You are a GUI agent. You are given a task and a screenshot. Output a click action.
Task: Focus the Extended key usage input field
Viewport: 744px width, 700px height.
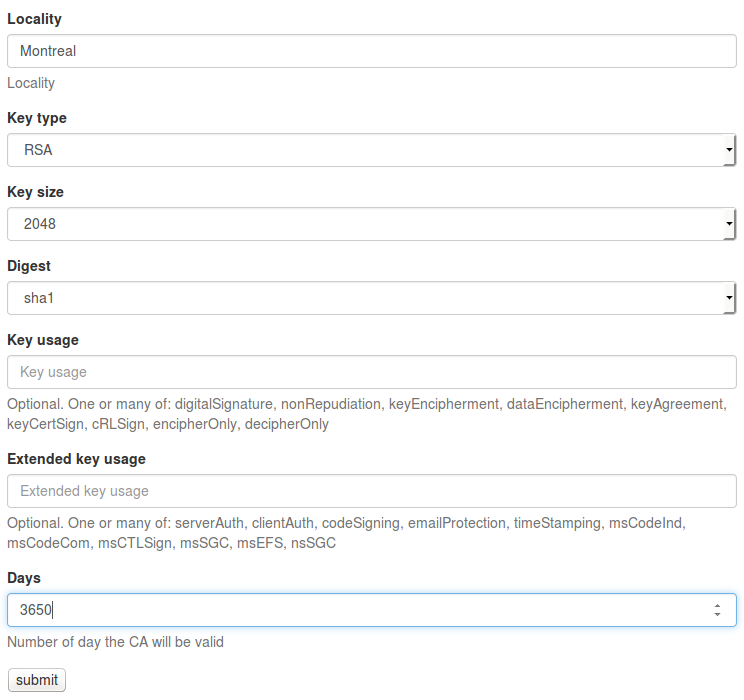pos(372,491)
